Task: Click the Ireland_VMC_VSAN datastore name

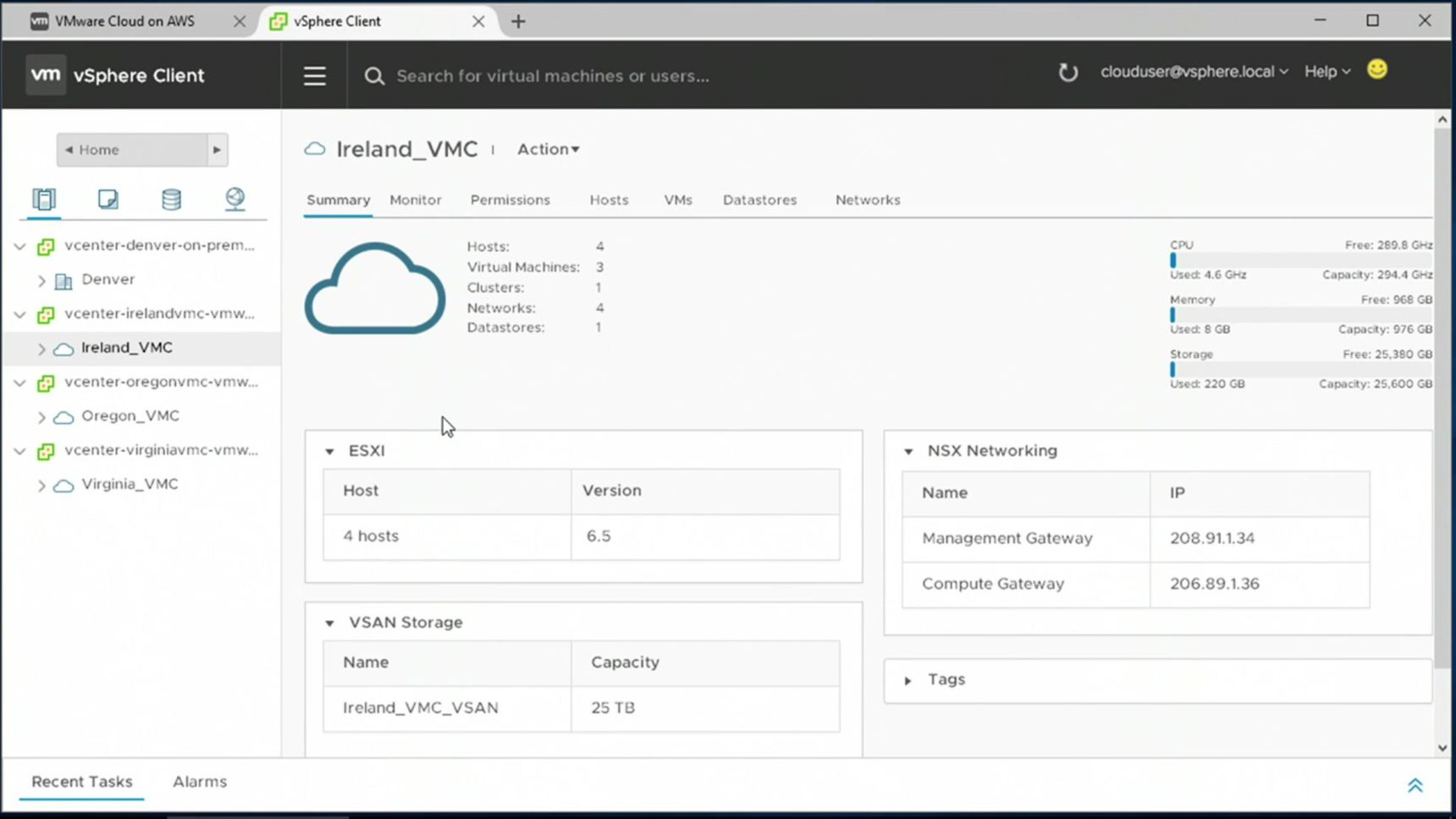Action: 421,708
